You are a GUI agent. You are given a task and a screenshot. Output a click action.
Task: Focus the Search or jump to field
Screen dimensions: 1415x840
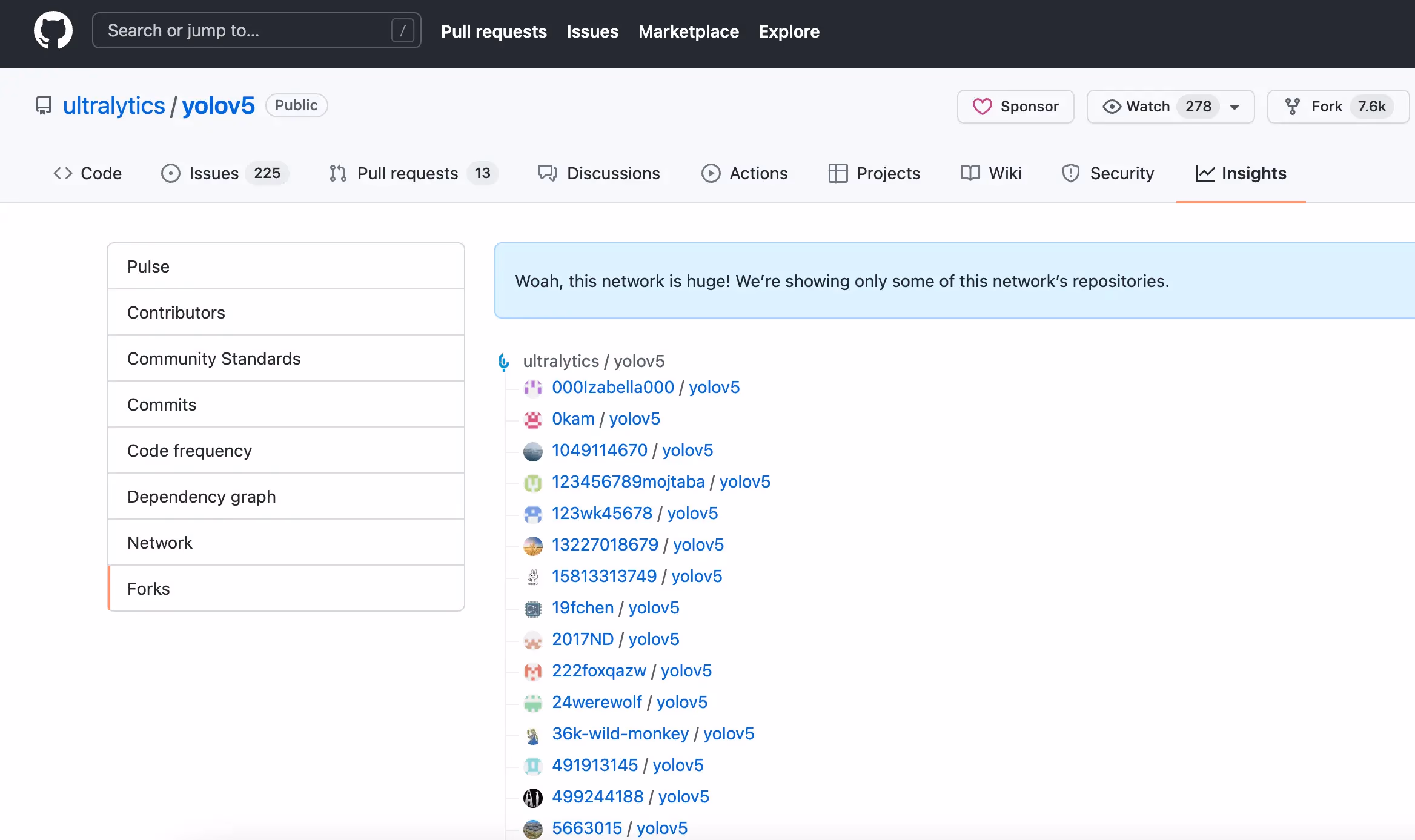(257, 30)
